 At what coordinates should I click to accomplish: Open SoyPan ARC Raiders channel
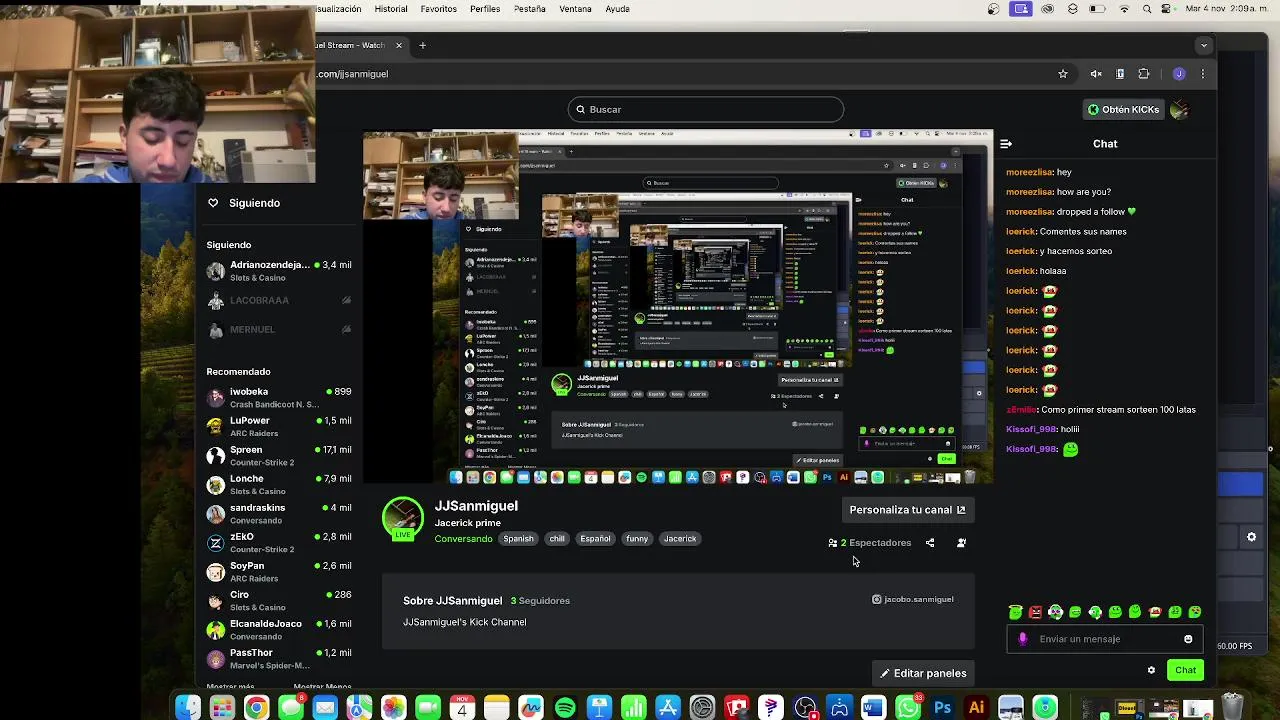279,572
